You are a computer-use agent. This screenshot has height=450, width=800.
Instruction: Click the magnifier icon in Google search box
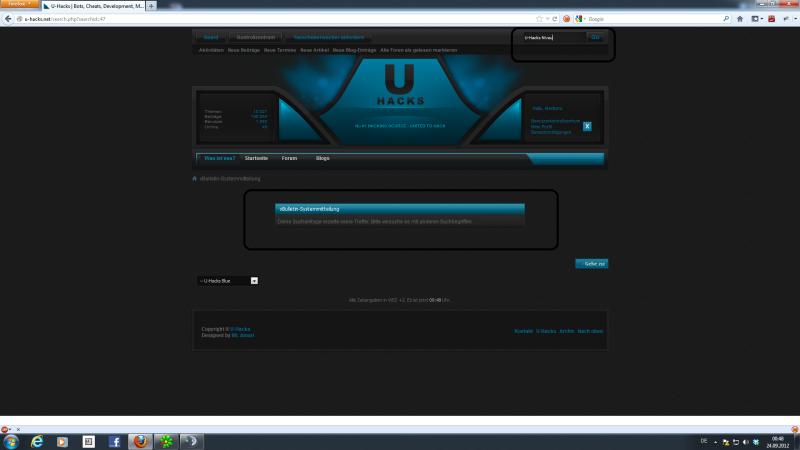click(726, 19)
